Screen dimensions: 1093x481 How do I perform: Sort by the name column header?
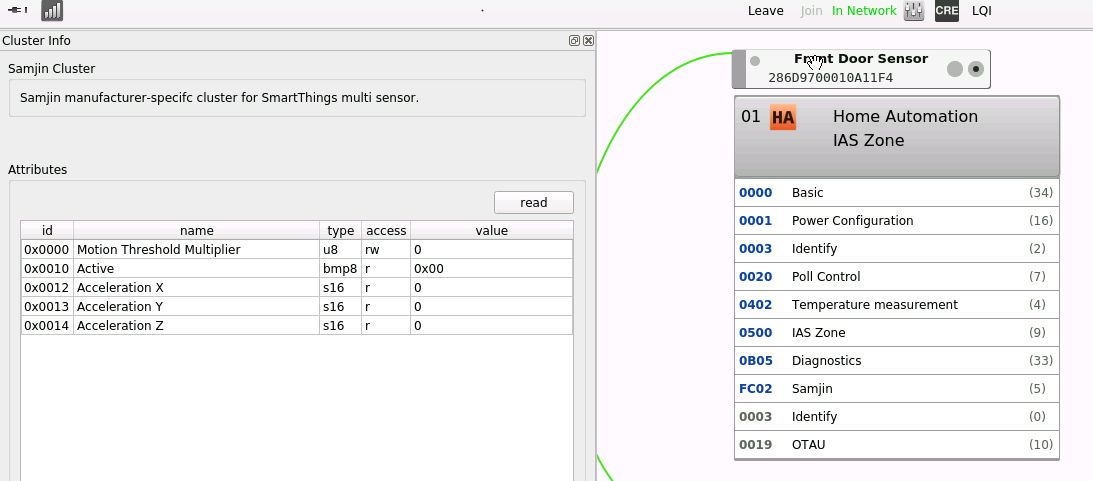point(197,231)
